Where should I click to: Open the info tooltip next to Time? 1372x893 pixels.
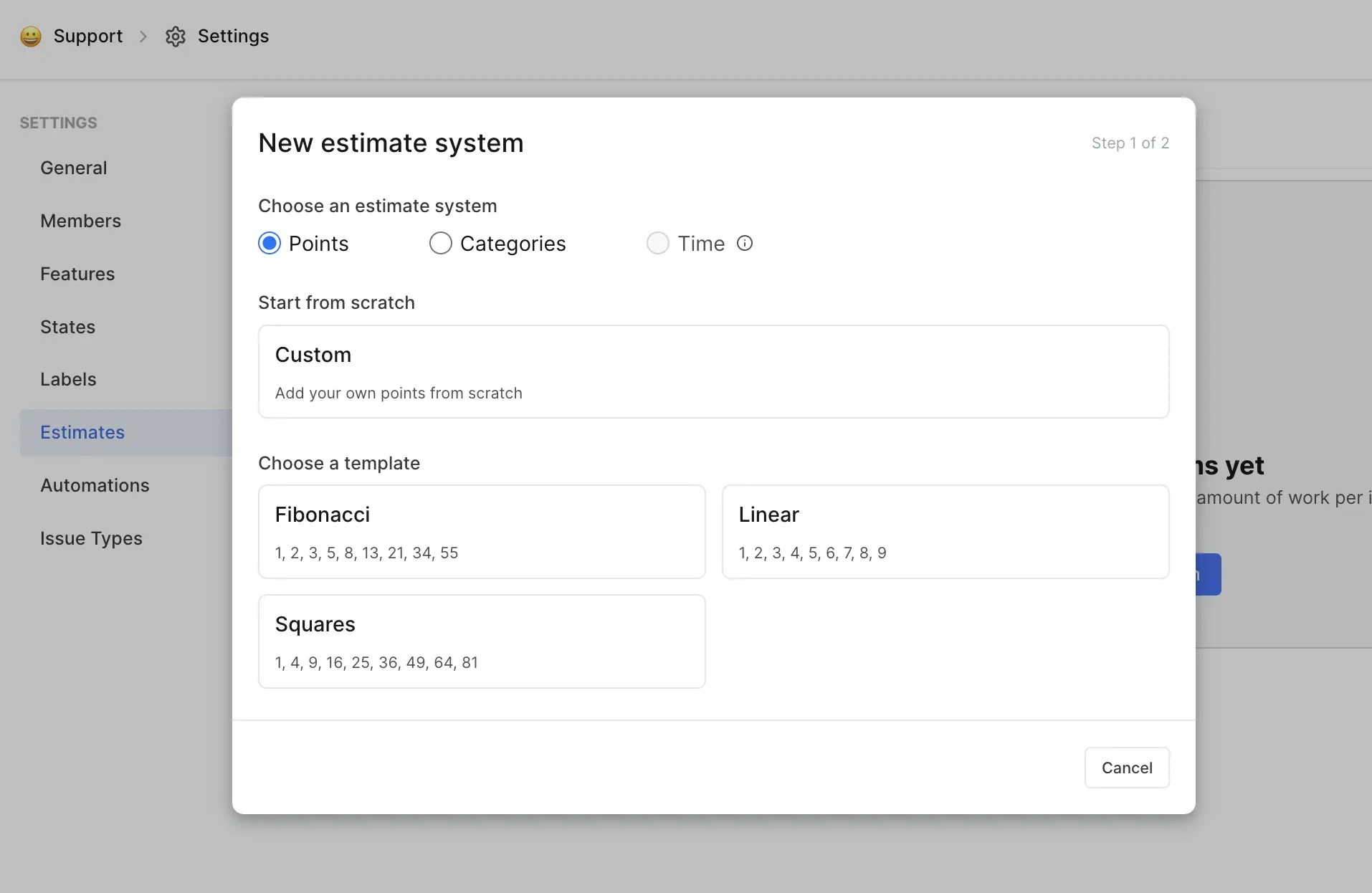pos(744,243)
